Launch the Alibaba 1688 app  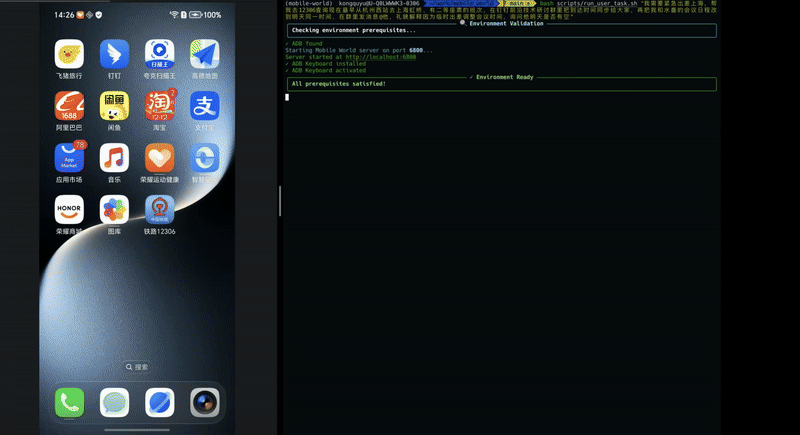tap(69, 106)
